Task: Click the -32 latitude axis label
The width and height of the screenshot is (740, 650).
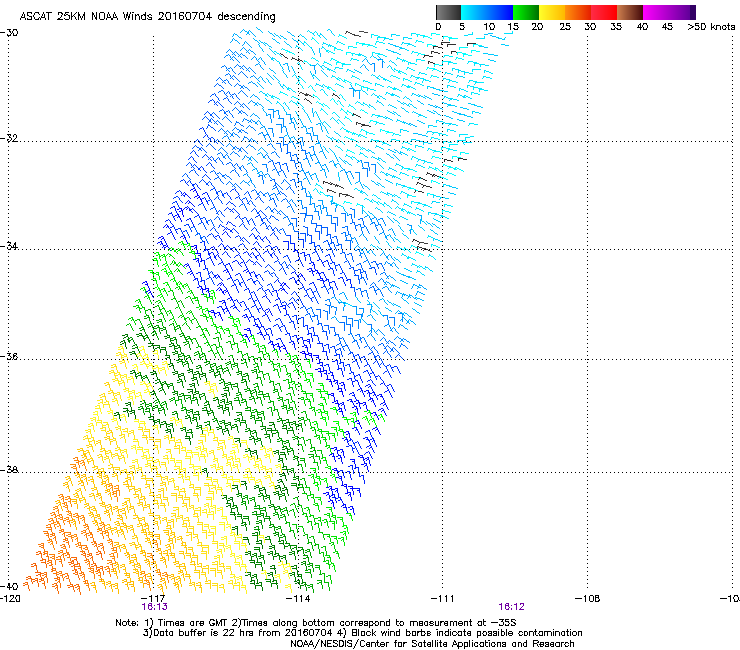Action: click(x=9, y=138)
